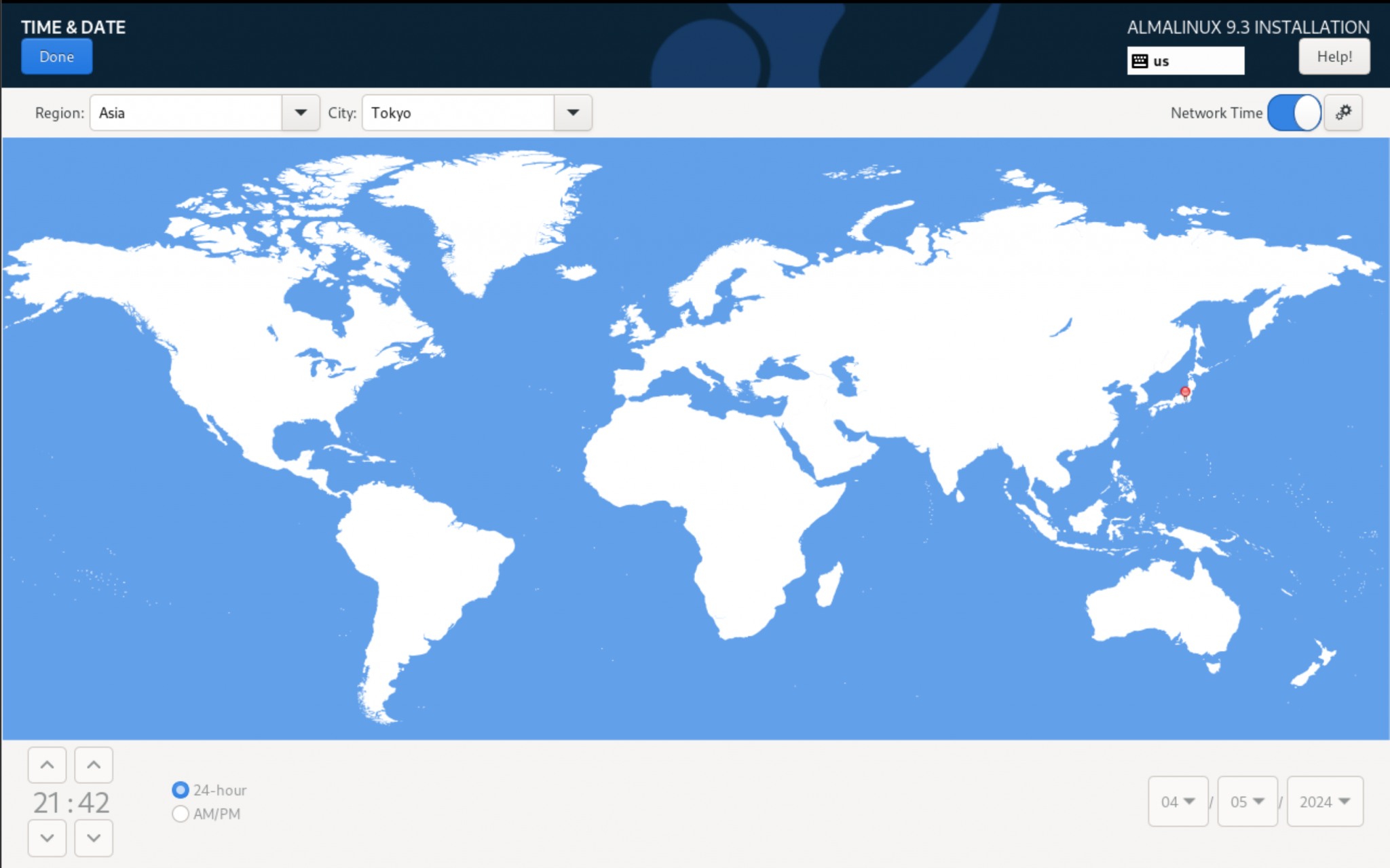Open the Network Time configuration gear icon
1390x868 pixels.
click(1343, 113)
